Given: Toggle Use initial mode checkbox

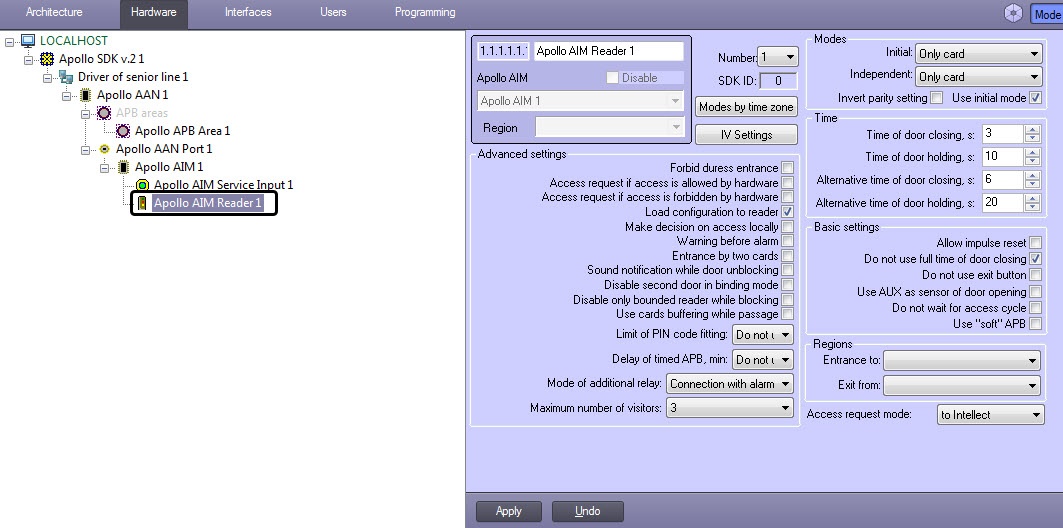Looking at the screenshot, I should point(1035,98).
